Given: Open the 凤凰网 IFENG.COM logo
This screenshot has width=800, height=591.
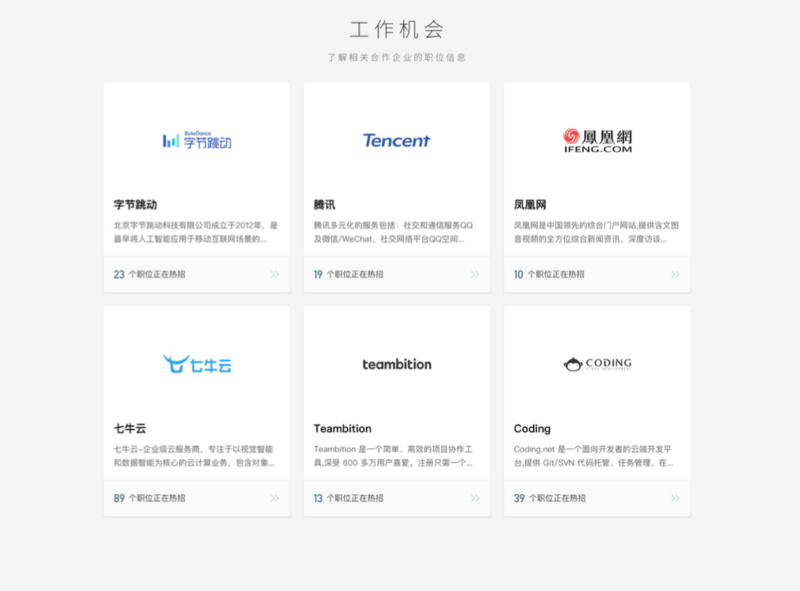Looking at the screenshot, I should pyautogui.click(x=597, y=140).
